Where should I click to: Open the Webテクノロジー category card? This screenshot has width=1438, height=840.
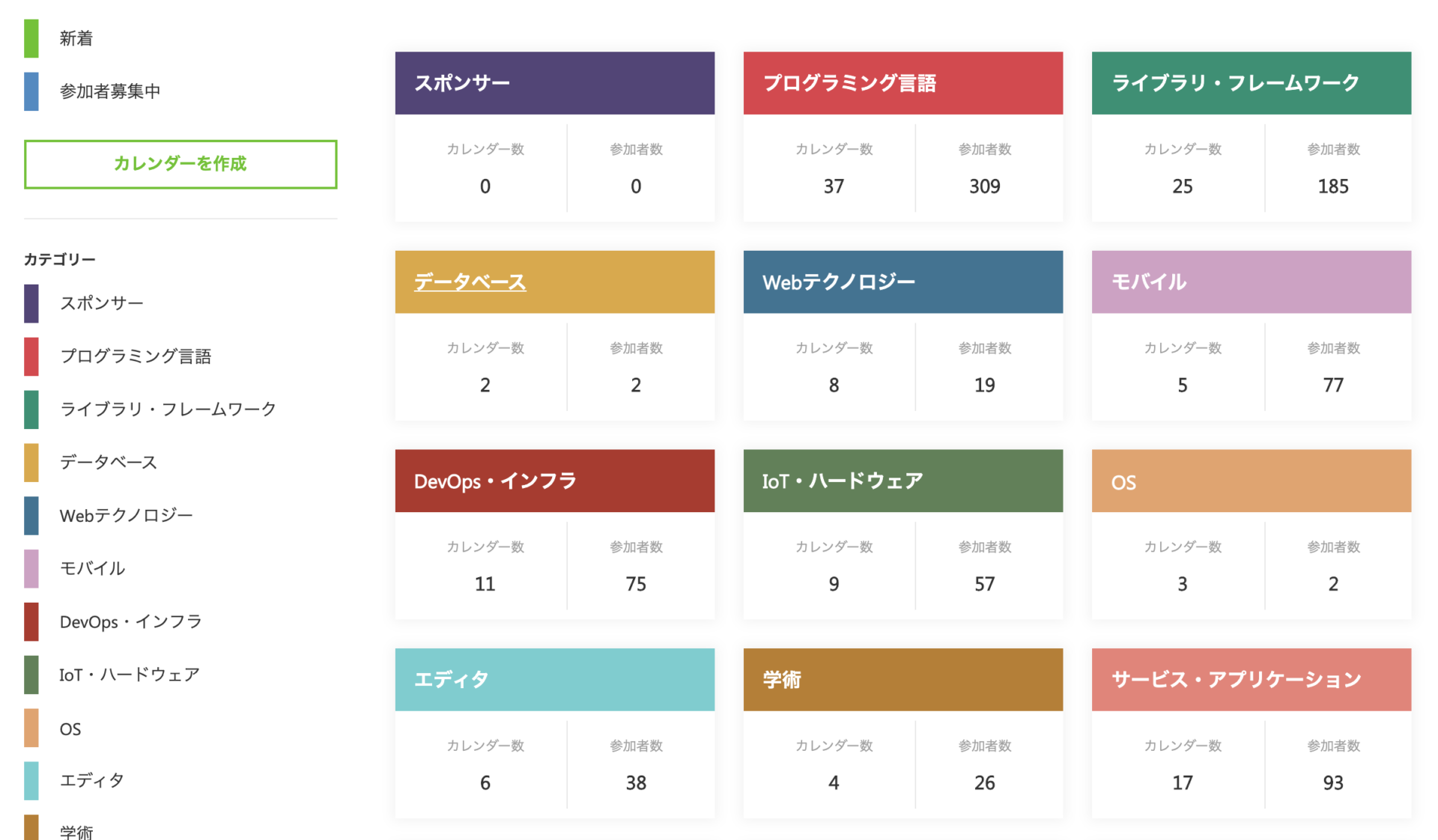[x=902, y=281]
